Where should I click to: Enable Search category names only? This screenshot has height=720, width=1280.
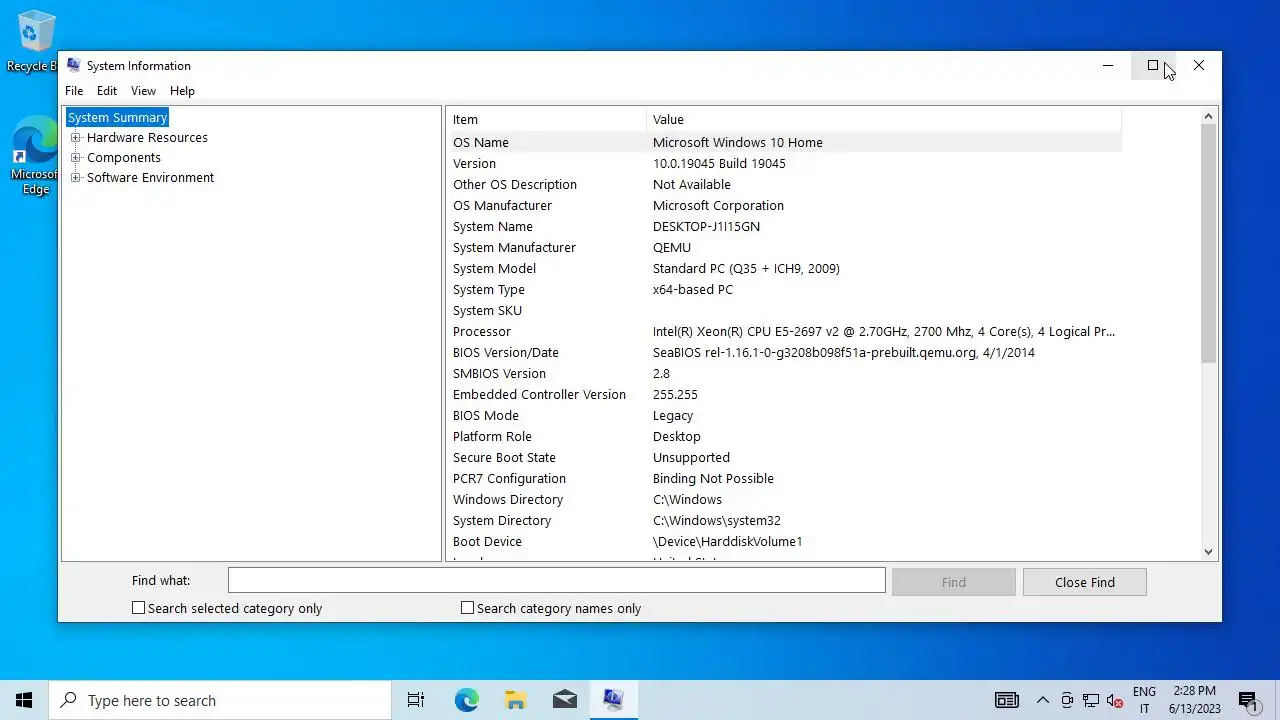(x=467, y=608)
